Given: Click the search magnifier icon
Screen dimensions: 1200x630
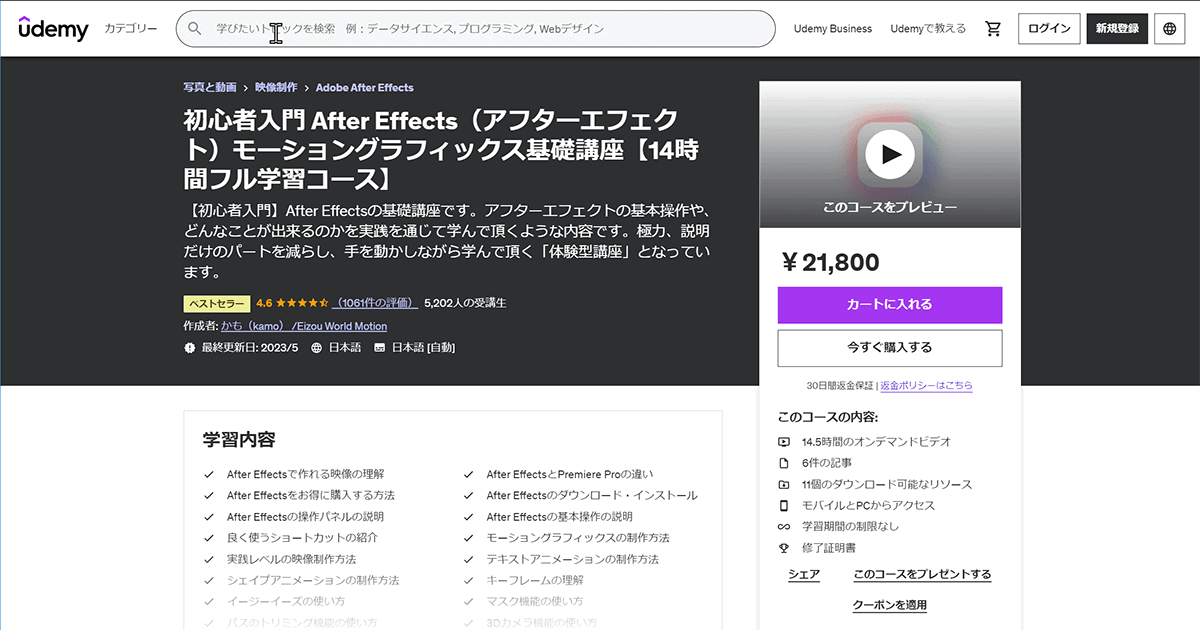Looking at the screenshot, I should (195, 29).
